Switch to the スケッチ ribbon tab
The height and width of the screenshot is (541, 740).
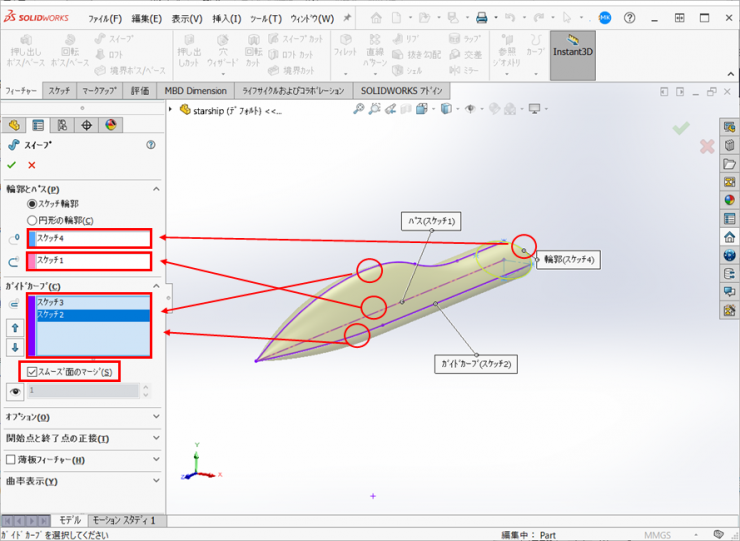pyautogui.click(x=59, y=90)
